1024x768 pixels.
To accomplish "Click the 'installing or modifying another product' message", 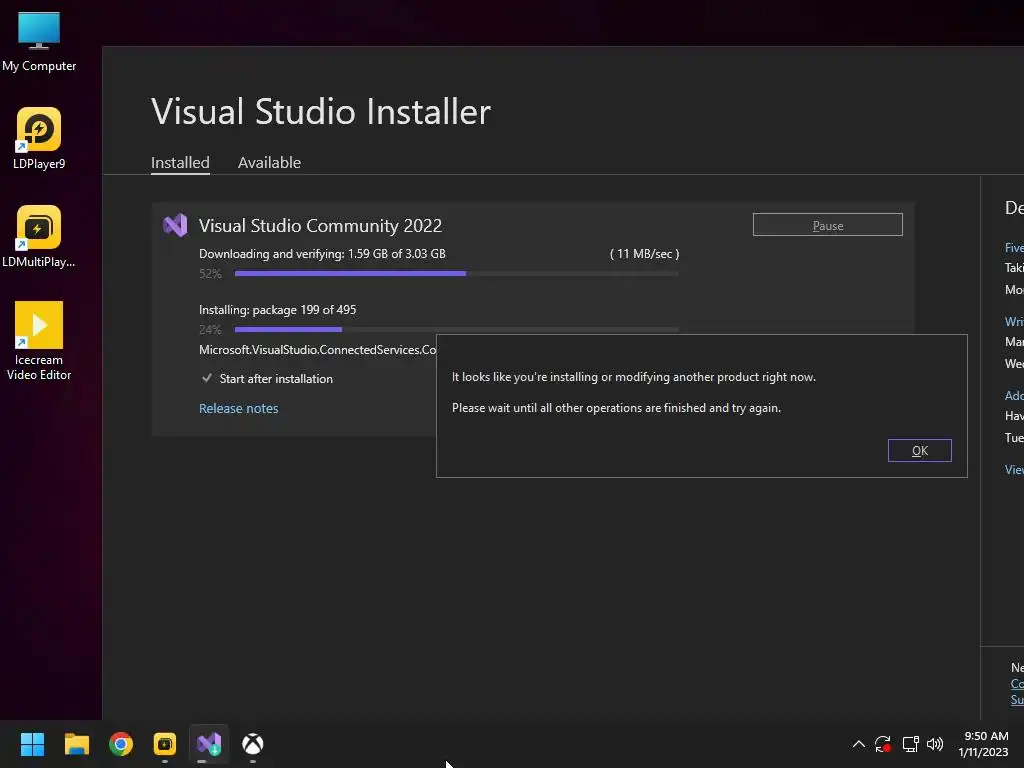I will pos(633,377).
